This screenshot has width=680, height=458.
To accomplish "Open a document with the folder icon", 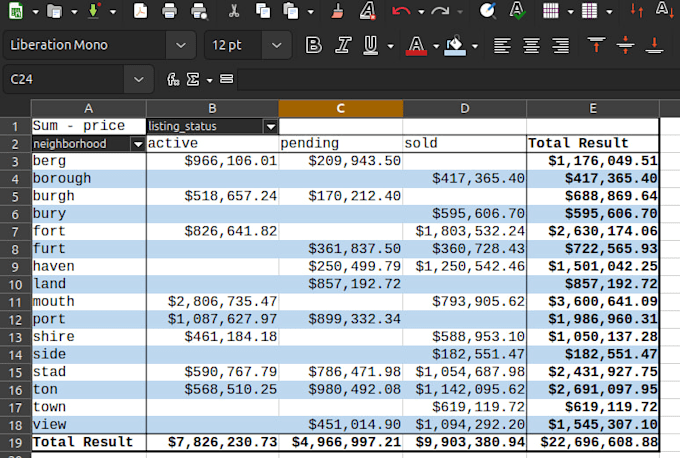I will [x=55, y=11].
